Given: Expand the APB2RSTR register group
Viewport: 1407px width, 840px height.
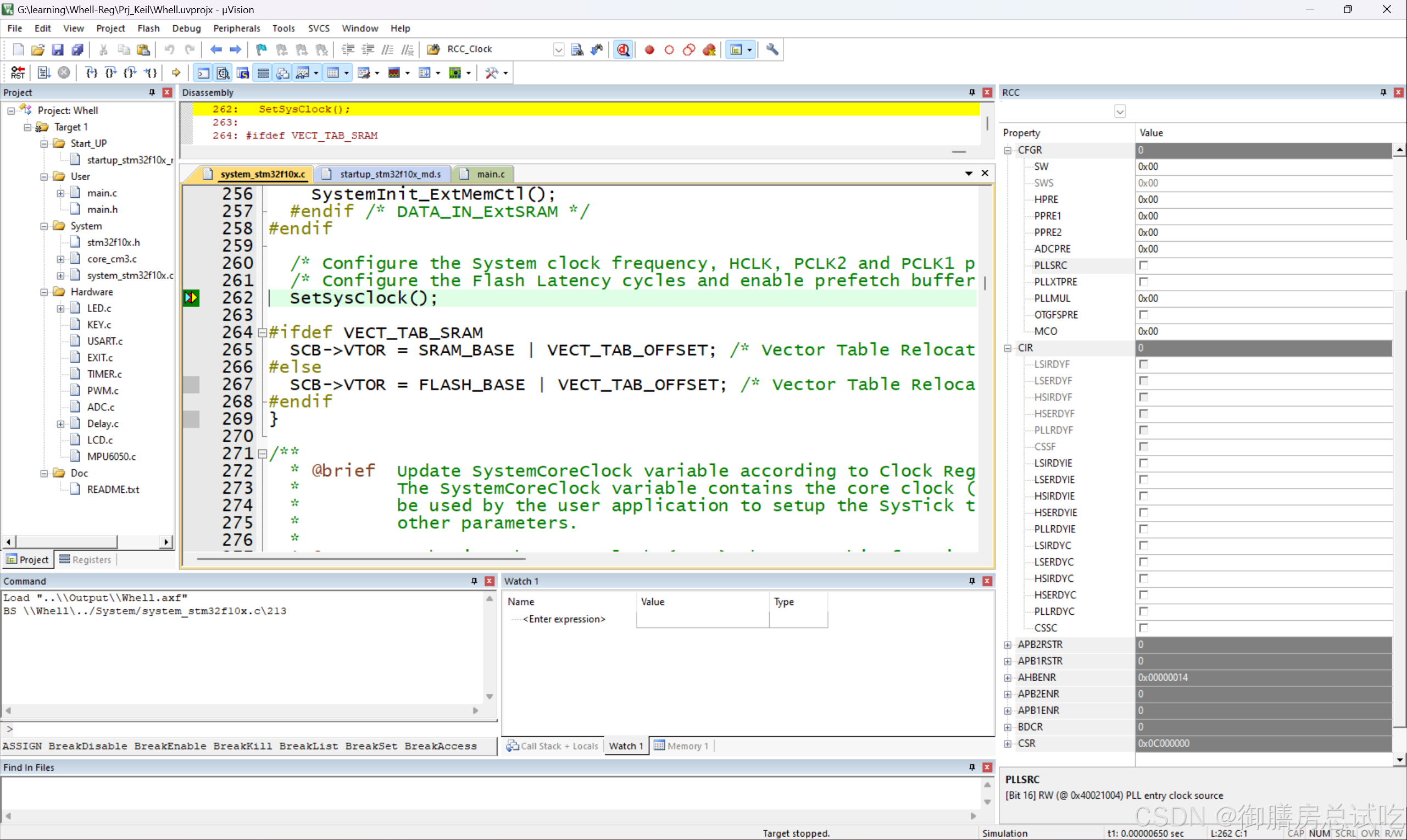Looking at the screenshot, I should pyautogui.click(x=1008, y=644).
